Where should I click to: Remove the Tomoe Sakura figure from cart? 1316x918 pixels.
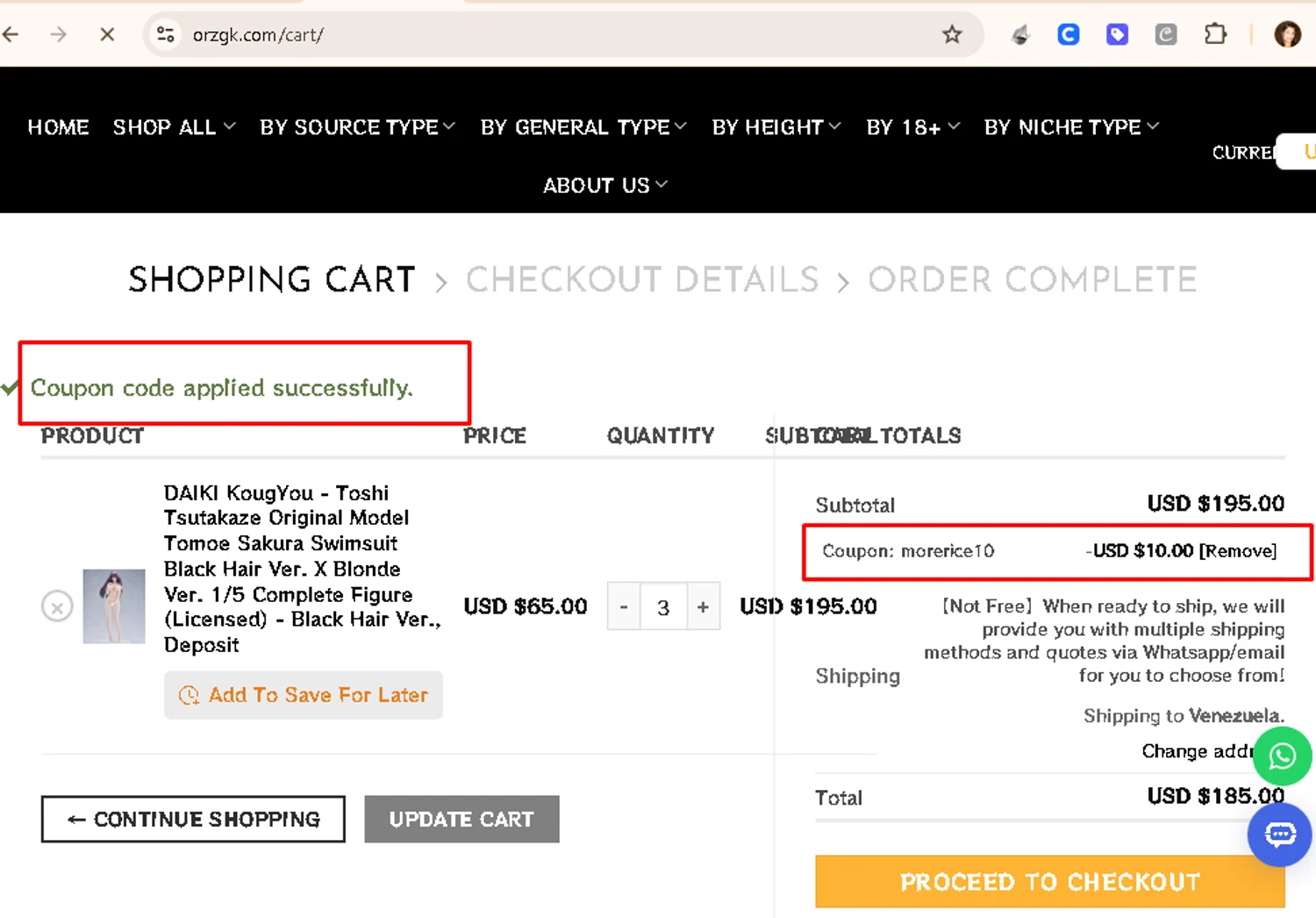pos(57,606)
